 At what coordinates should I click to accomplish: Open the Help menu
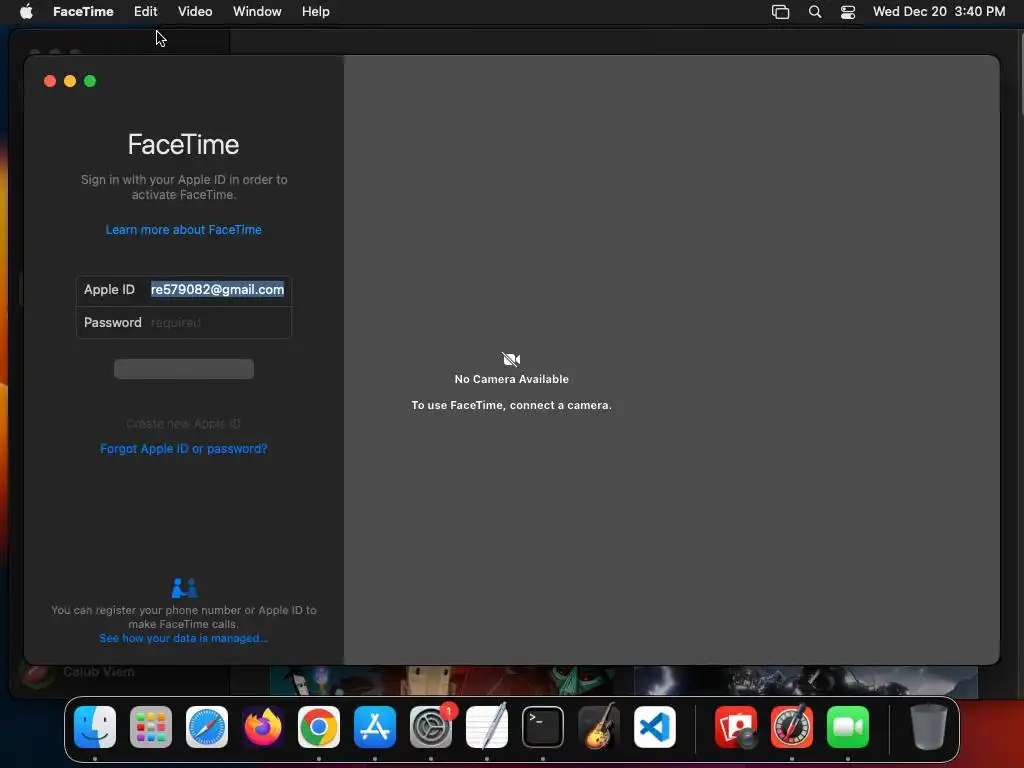click(315, 12)
